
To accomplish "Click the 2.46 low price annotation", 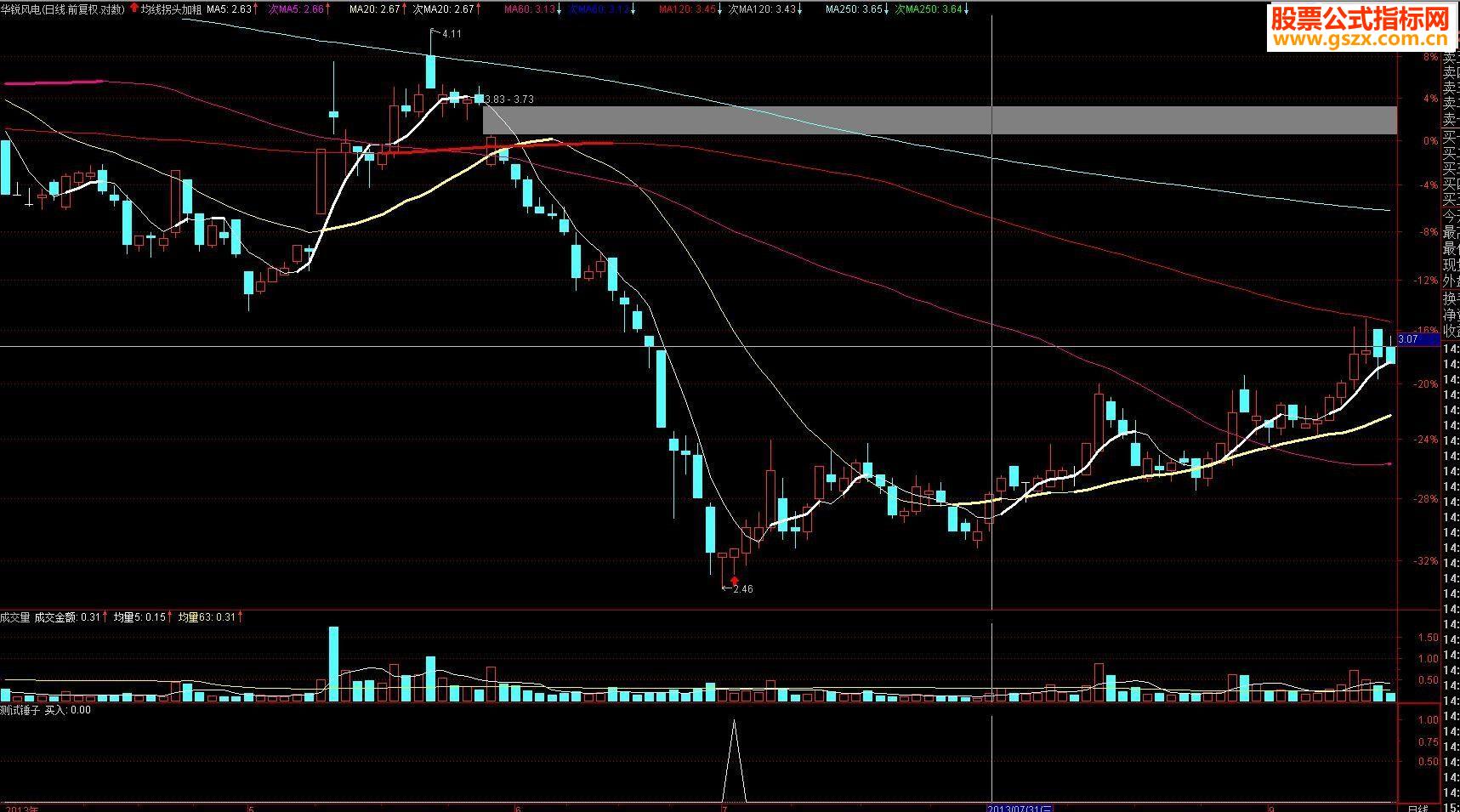I will (x=742, y=588).
